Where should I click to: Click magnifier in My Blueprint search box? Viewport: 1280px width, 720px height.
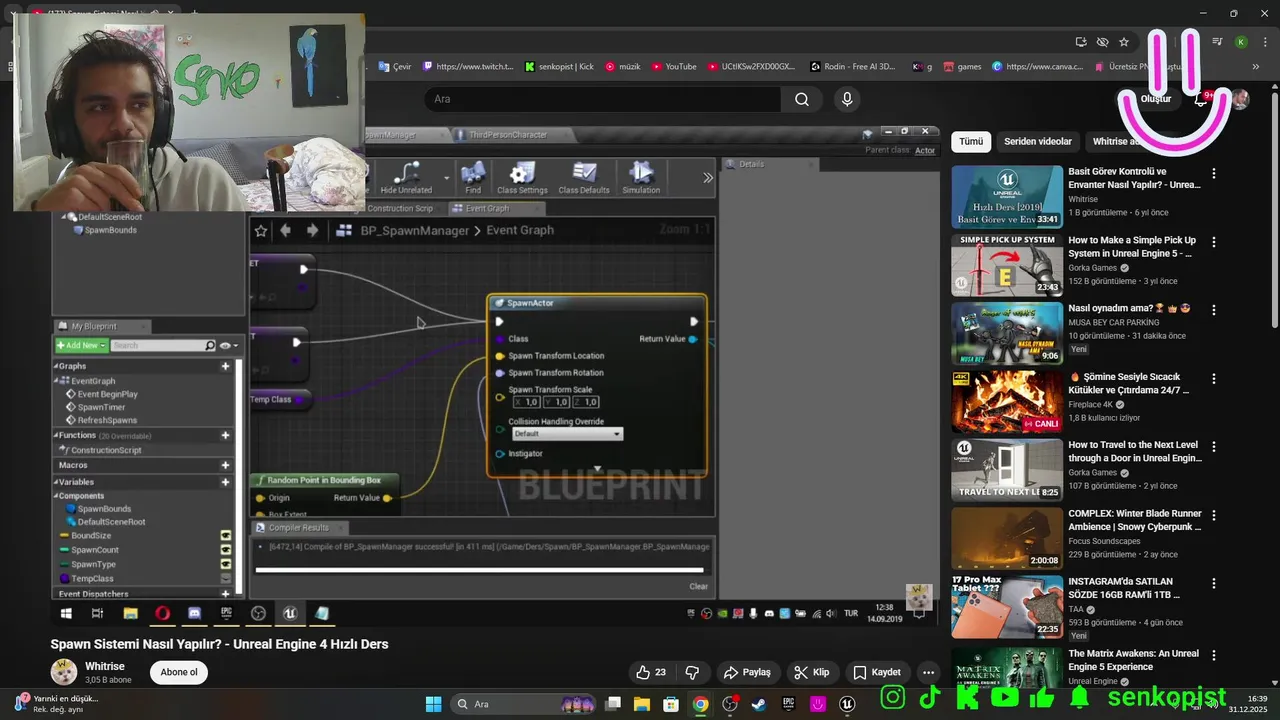(209, 345)
